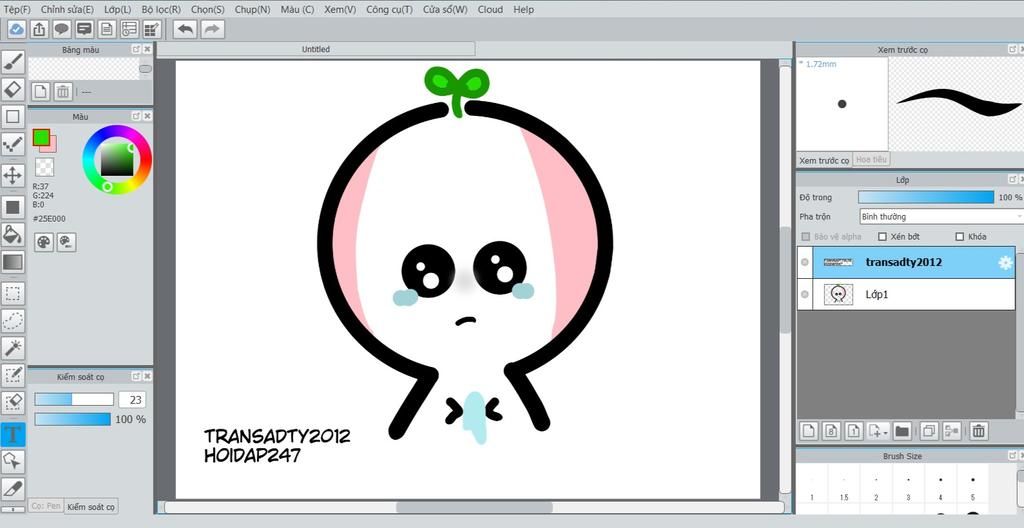Select the Untitled document tab
Viewport: 1024px width, 528px height.
316,49
